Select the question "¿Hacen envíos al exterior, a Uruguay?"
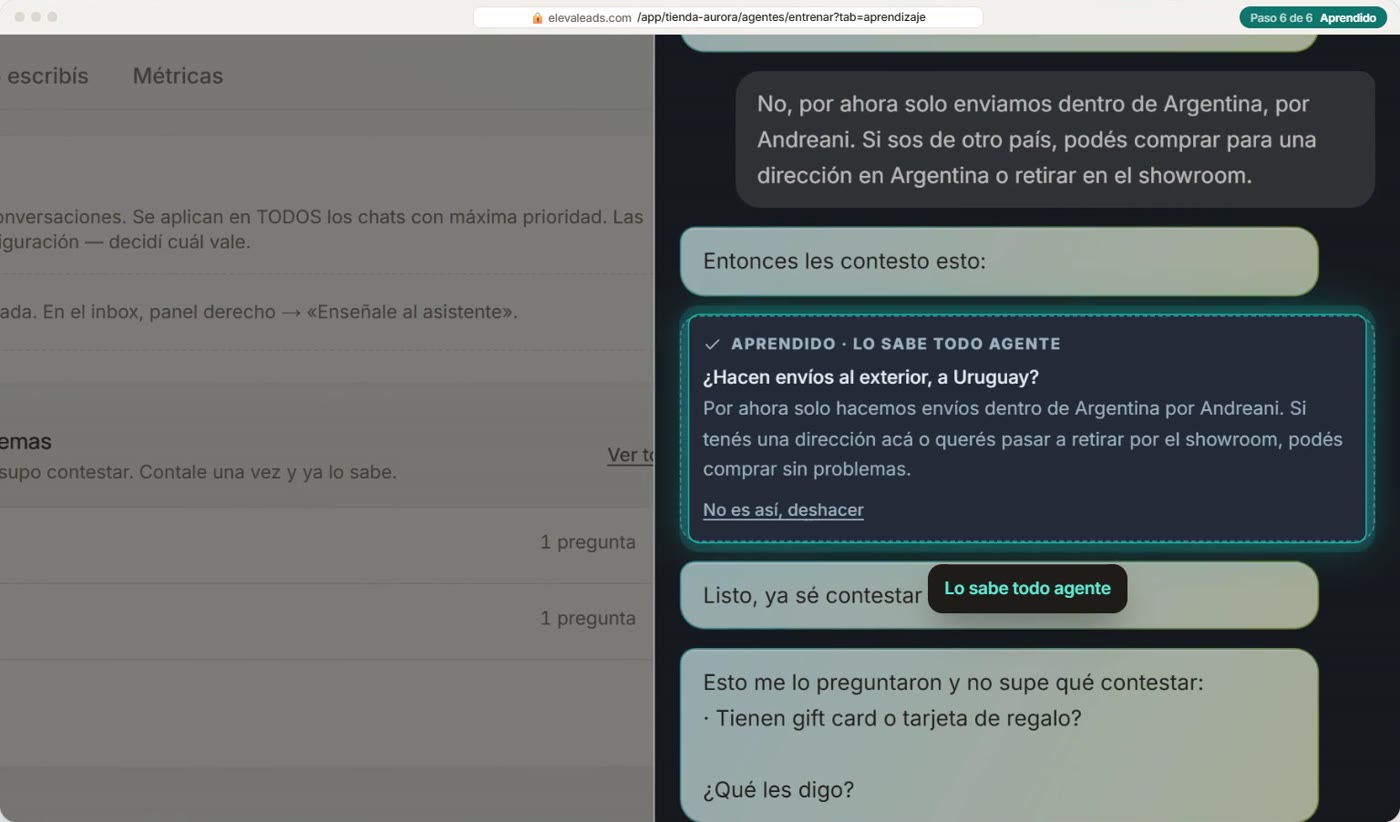The height and width of the screenshot is (822, 1400). 871,377
